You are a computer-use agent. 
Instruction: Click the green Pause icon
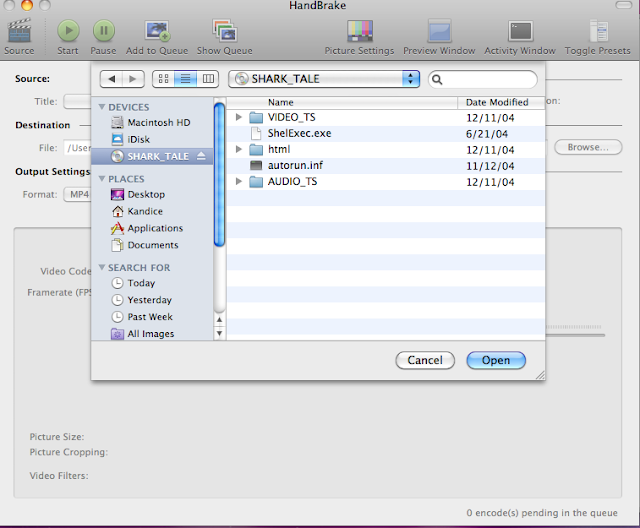pyautogui.click(x=104, y=31)
